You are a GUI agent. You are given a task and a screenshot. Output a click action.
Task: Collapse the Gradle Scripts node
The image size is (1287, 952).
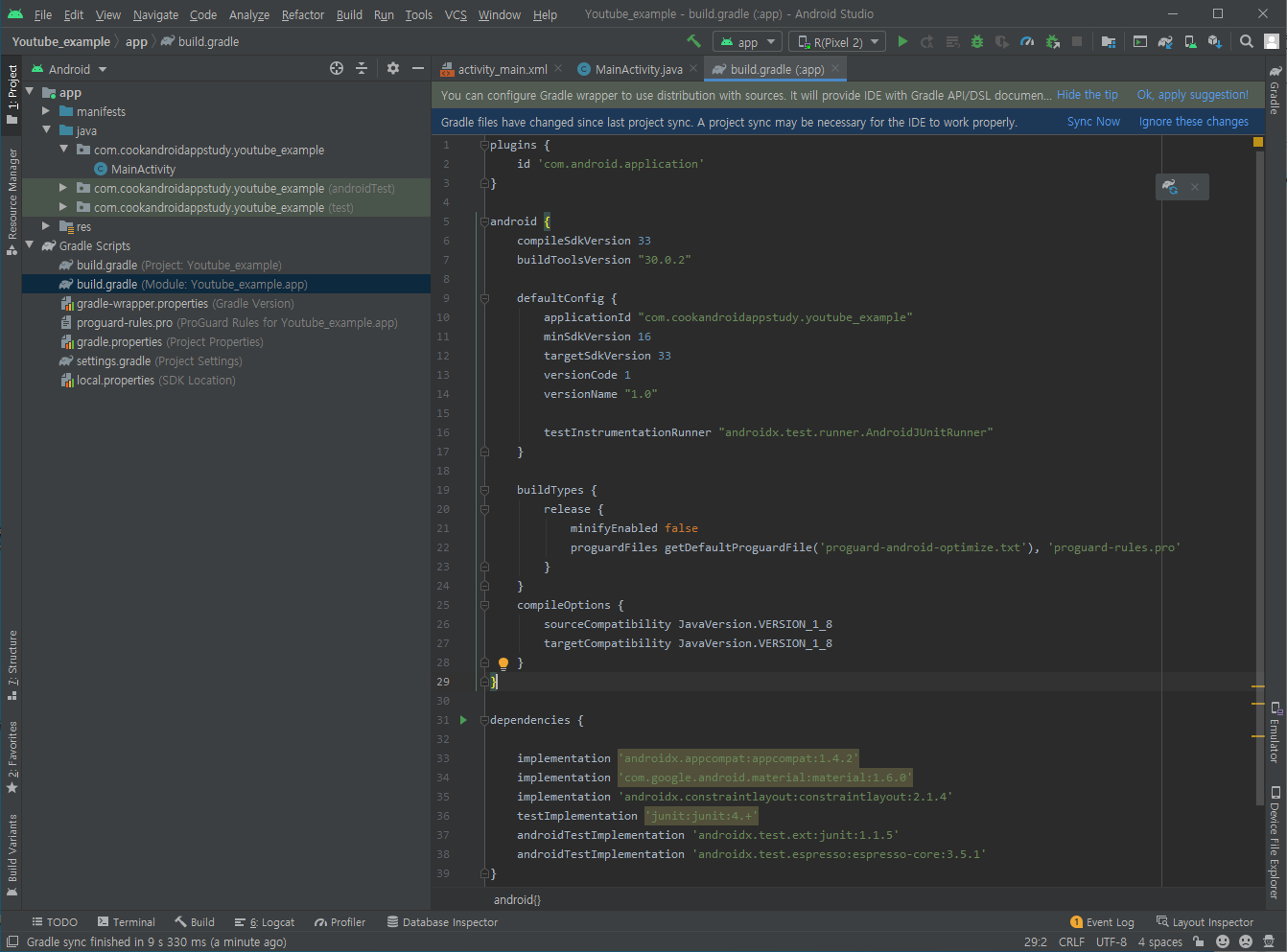[x=30, y=245]
